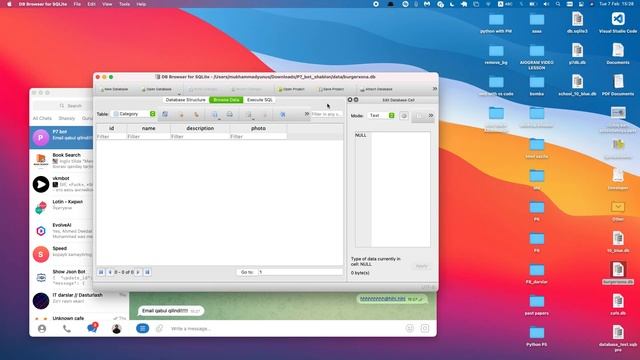Image resolution: width=640 pixels, height=360 pixels.
Task: Go to first record navigation button
Action: 101,272
